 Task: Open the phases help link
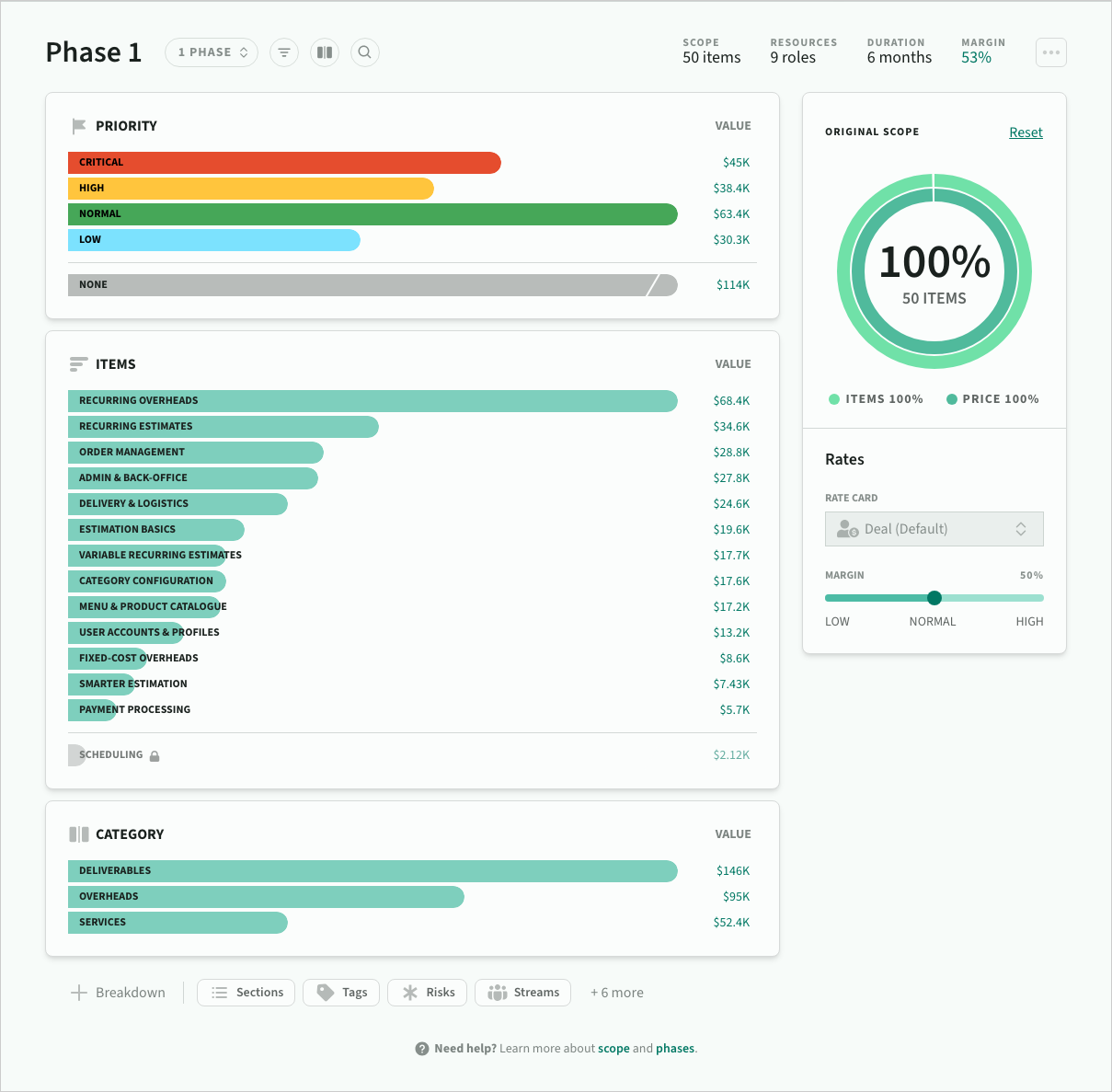click(x=675, y=1049)
